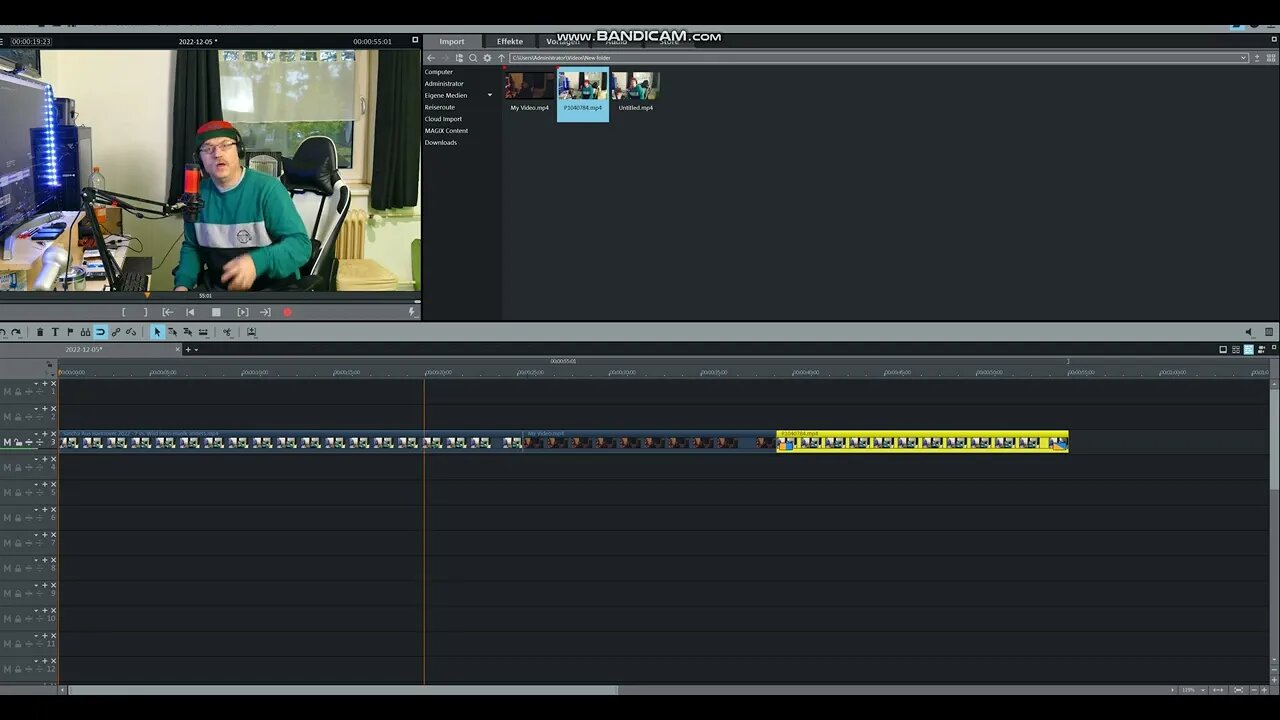
Task: Toggle the lock on track 3
Action: [x=17, y=442]
